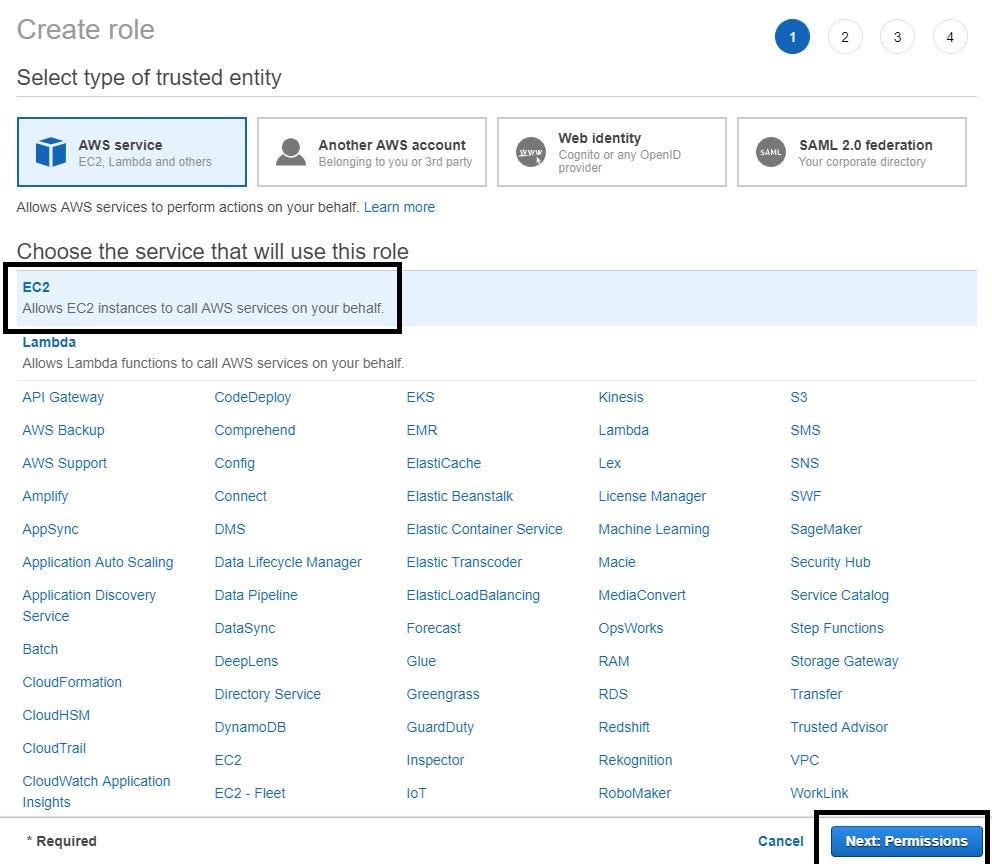Select Lex service
Screen dimensions: 992x864
[610, 463]
